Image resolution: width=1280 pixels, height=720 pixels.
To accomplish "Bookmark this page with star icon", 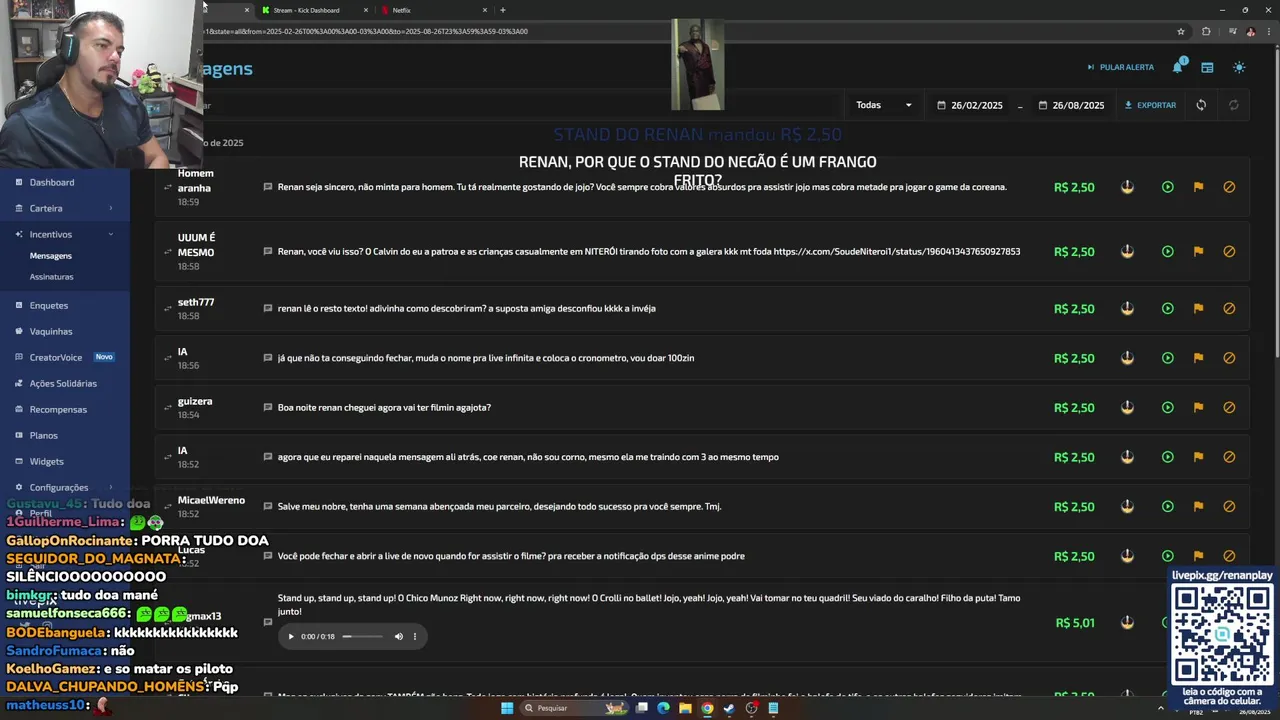I will tap(1181, 31).
